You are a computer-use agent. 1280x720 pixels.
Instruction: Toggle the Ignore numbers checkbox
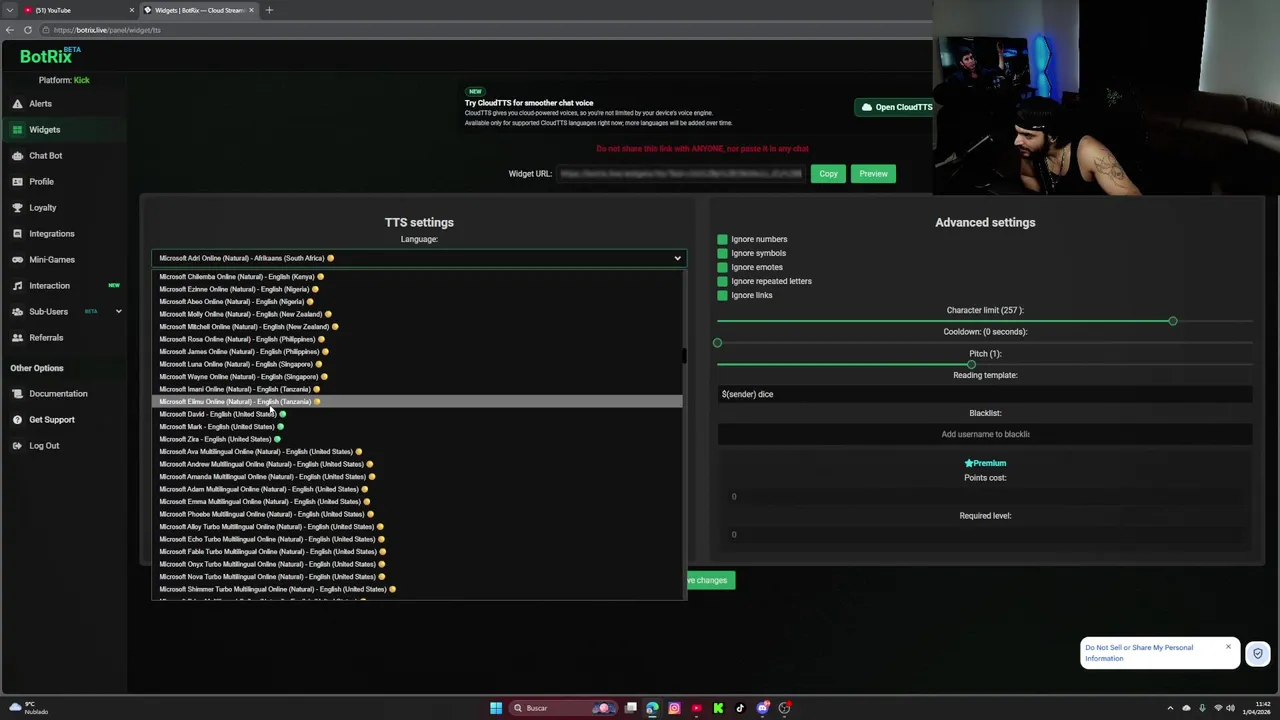tap(722, 239)
